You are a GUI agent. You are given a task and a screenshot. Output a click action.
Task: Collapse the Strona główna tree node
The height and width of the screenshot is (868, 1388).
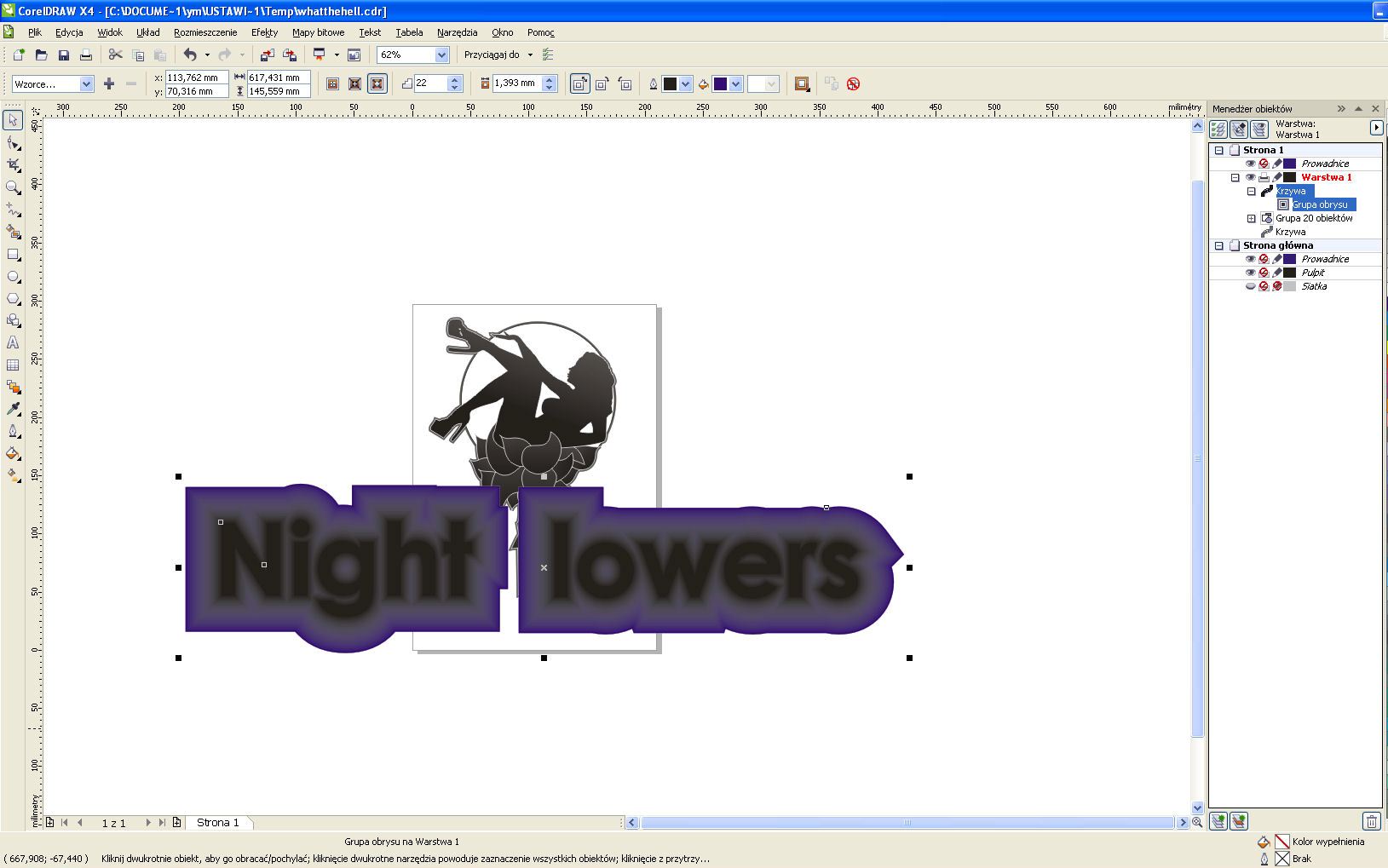pyautogui.click(x=1219, y=245)
